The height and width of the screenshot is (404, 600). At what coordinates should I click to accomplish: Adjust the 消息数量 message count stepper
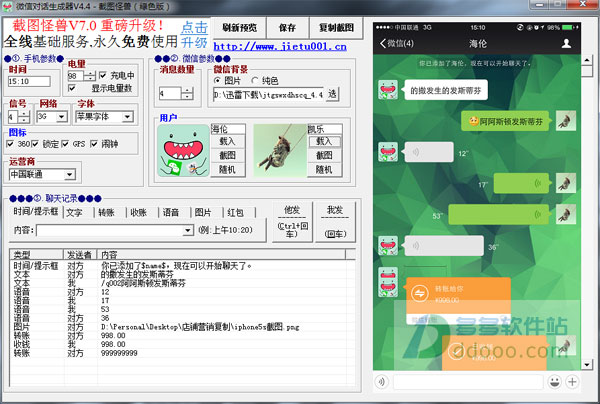pos(187,93)
